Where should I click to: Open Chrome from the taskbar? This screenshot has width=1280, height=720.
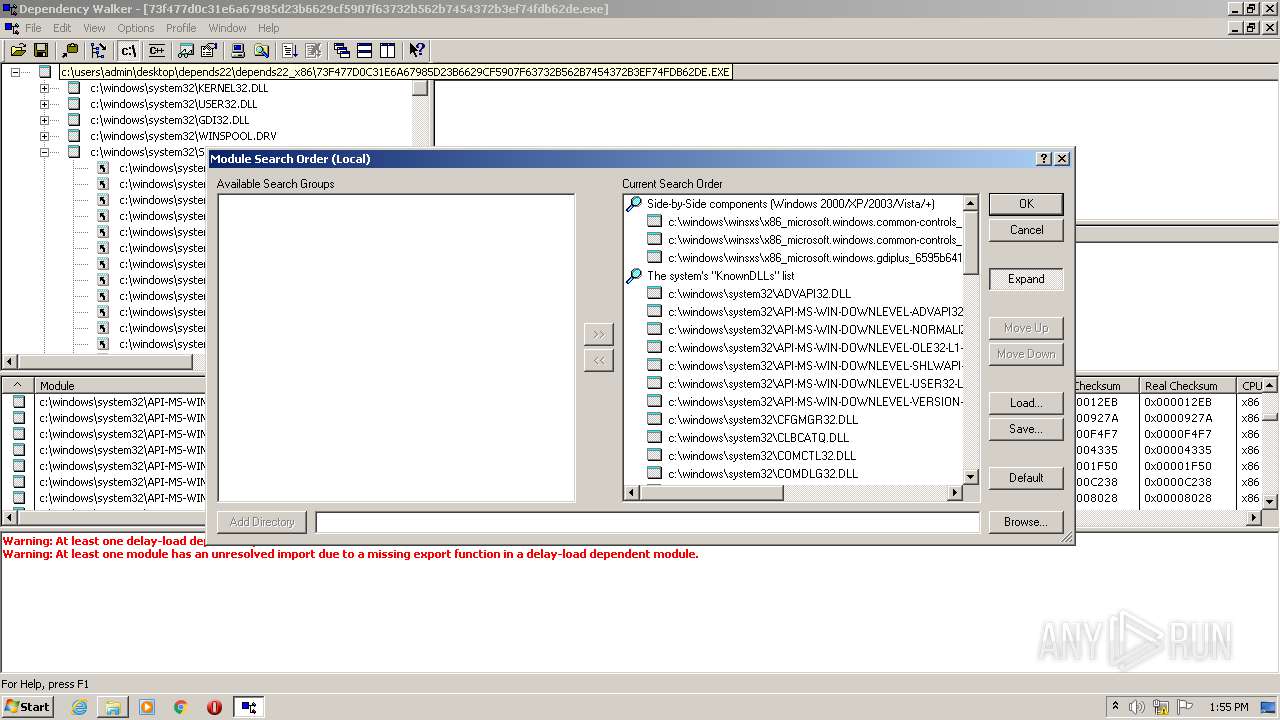181,707
